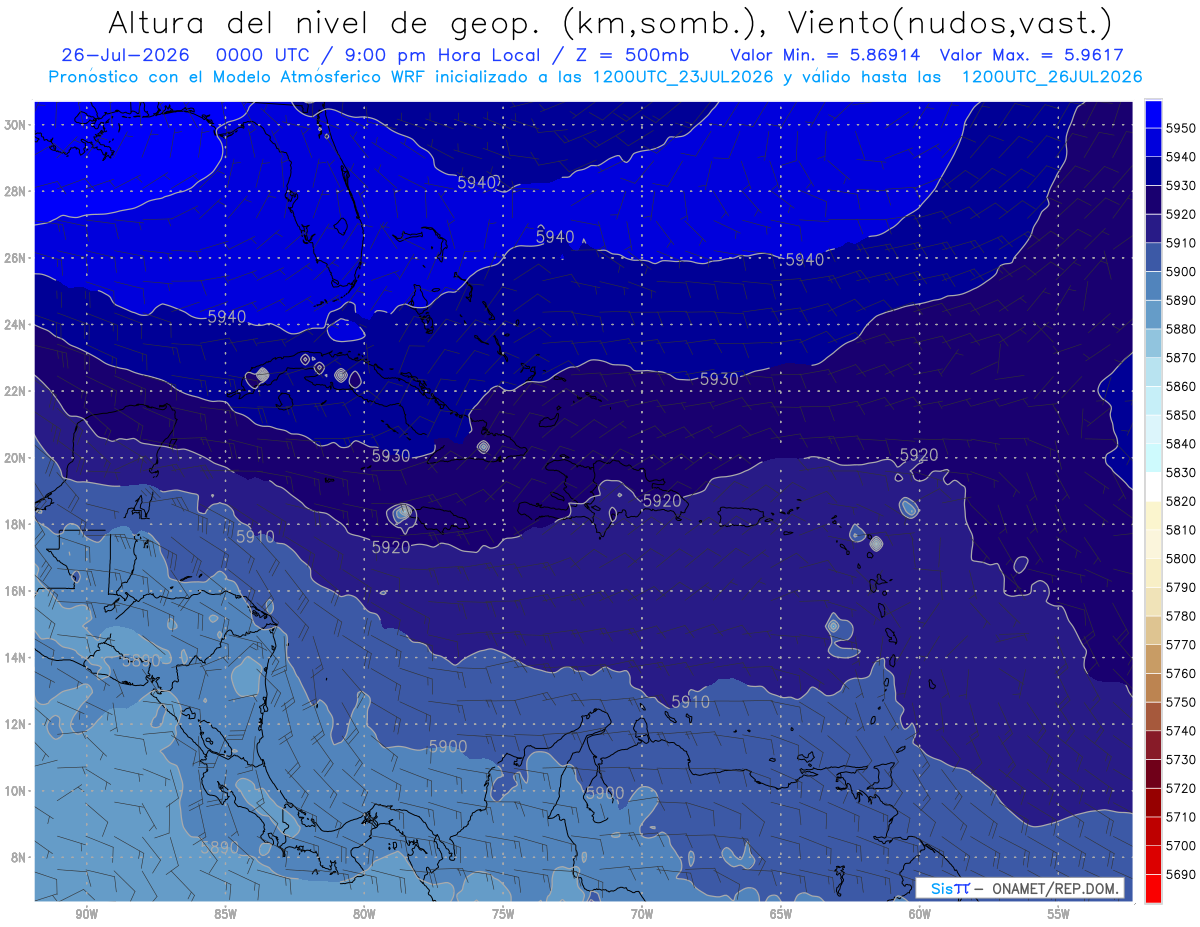Viewport: 1200px width, 927px height.
Task: Click color bar legend value 5730
Action: [x=1181, y=759]
